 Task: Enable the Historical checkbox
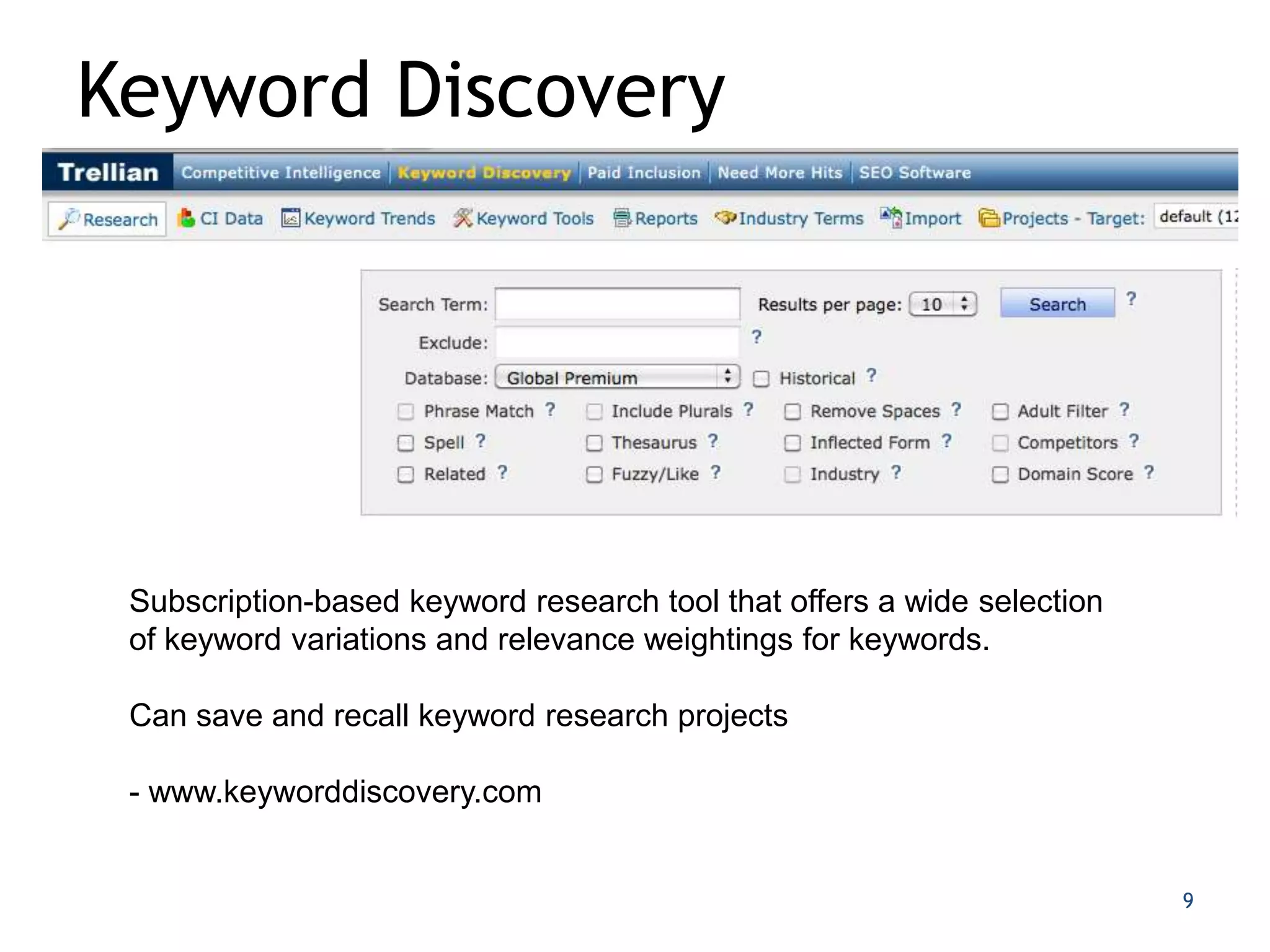click(x=761, y=379)
